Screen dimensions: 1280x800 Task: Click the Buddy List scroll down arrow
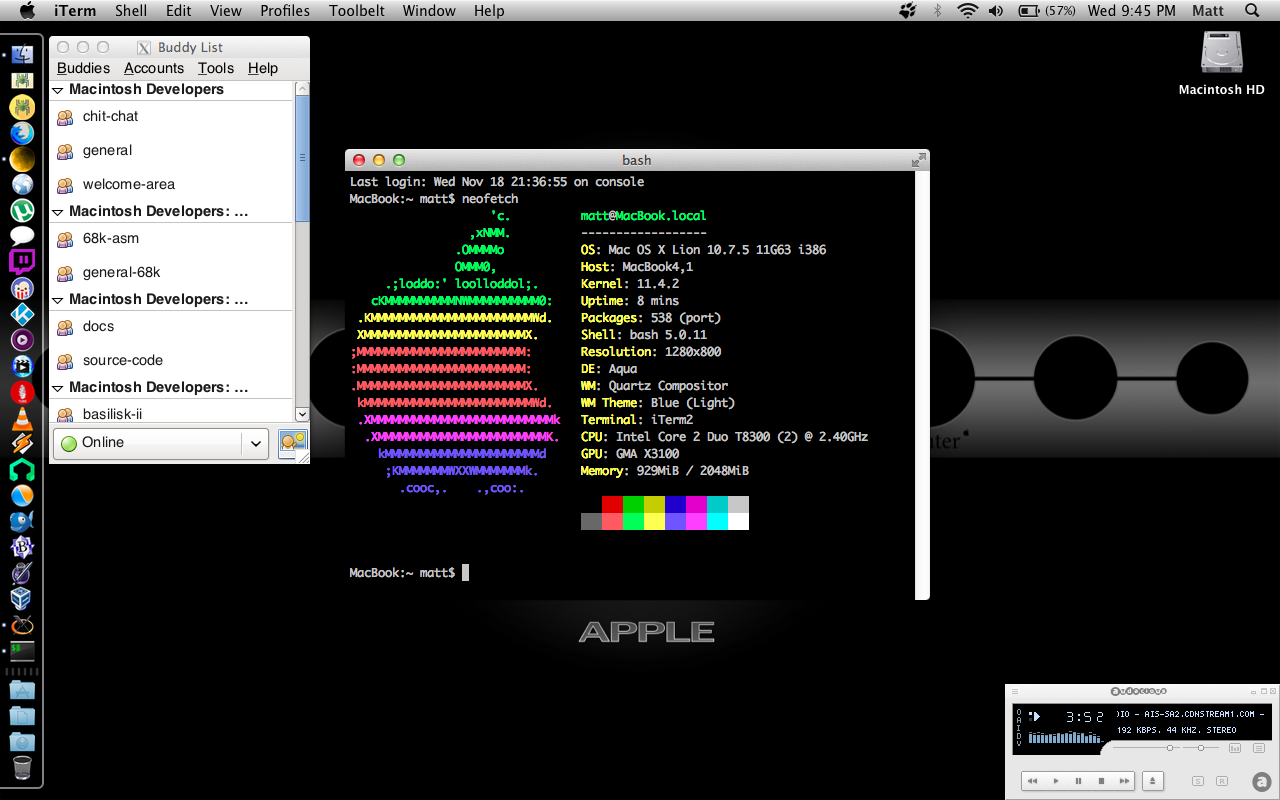(x=302, y=413)
